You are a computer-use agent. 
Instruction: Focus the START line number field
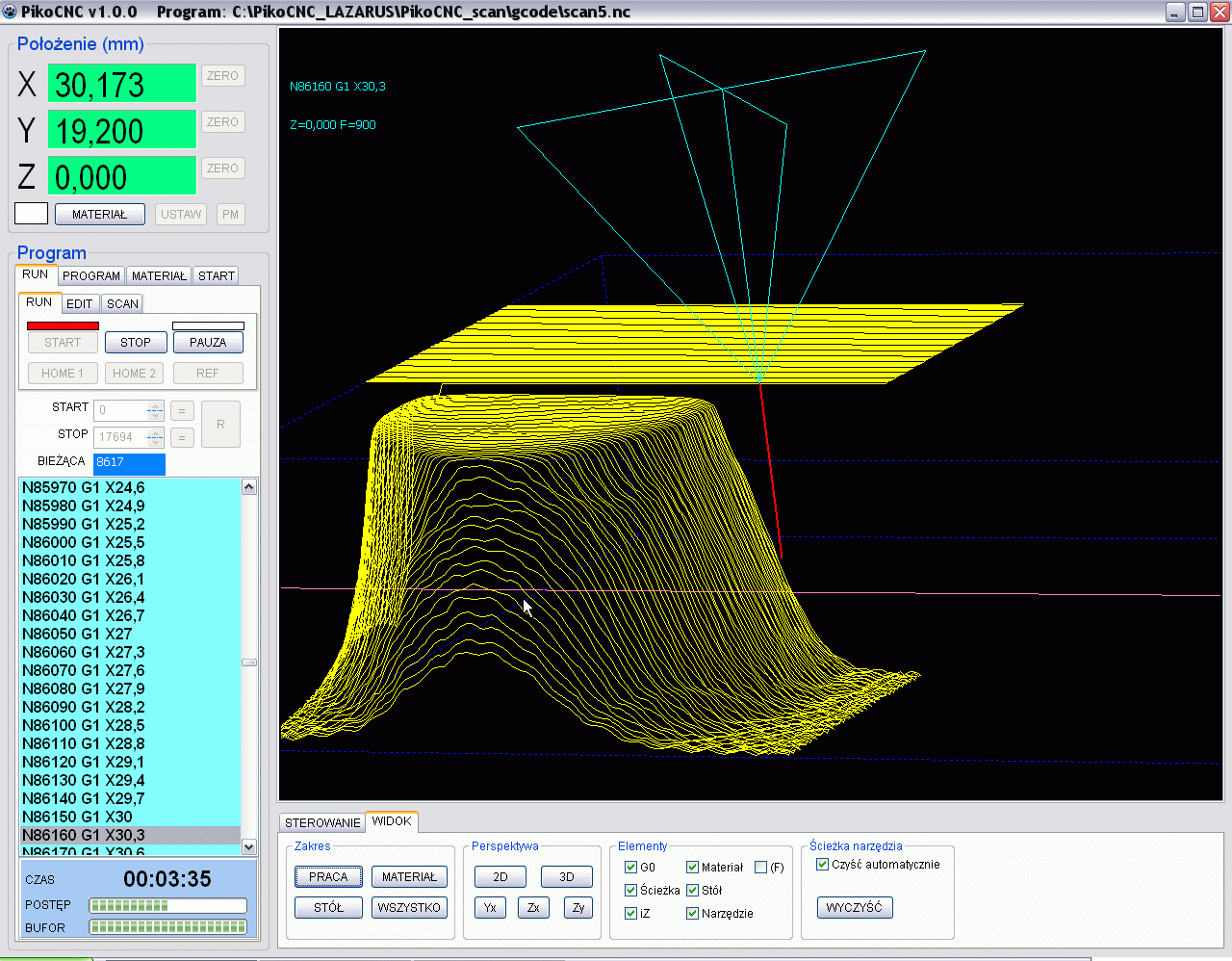tap(120, 410)
